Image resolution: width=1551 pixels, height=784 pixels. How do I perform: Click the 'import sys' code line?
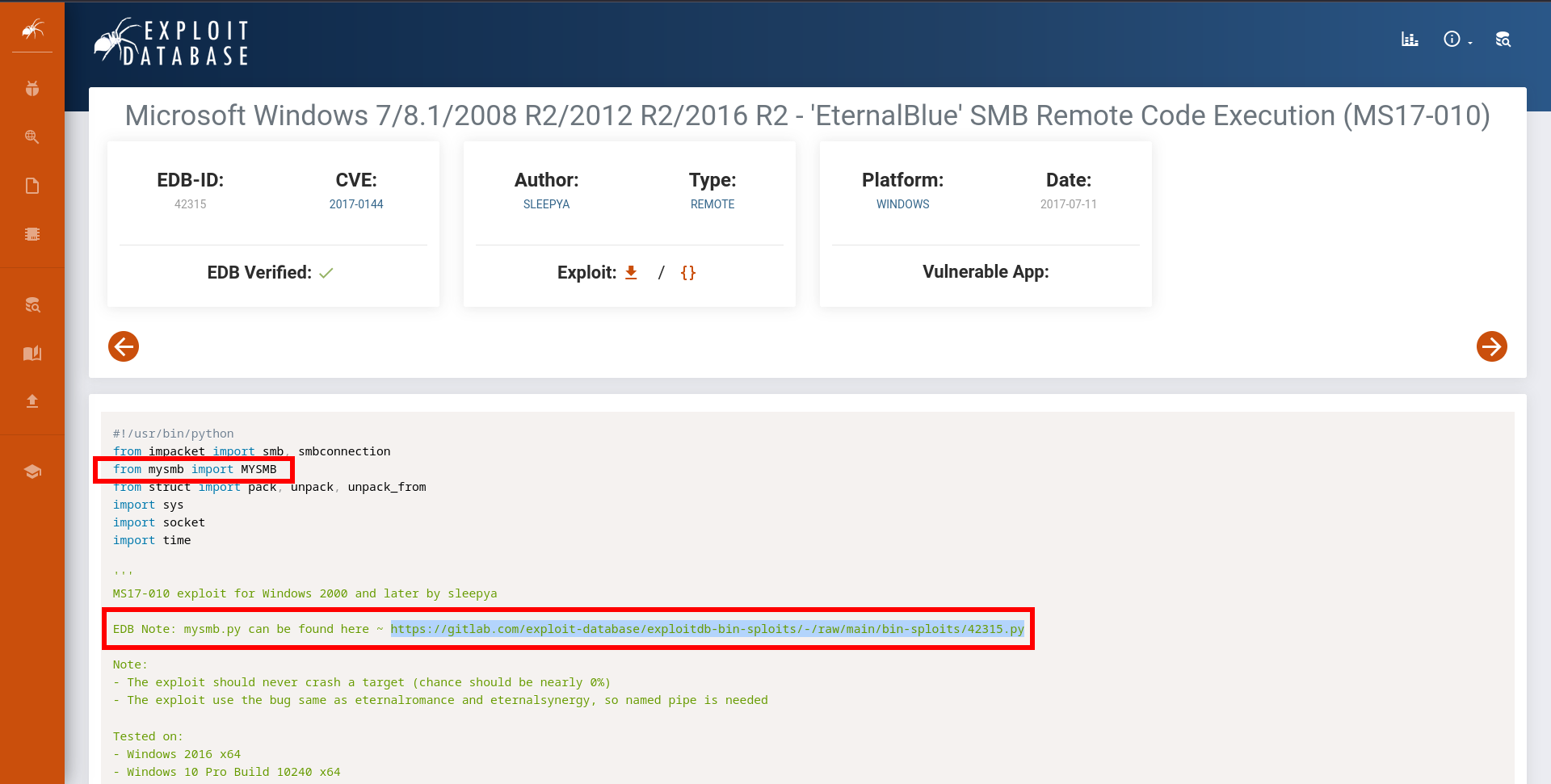point(149,505)
